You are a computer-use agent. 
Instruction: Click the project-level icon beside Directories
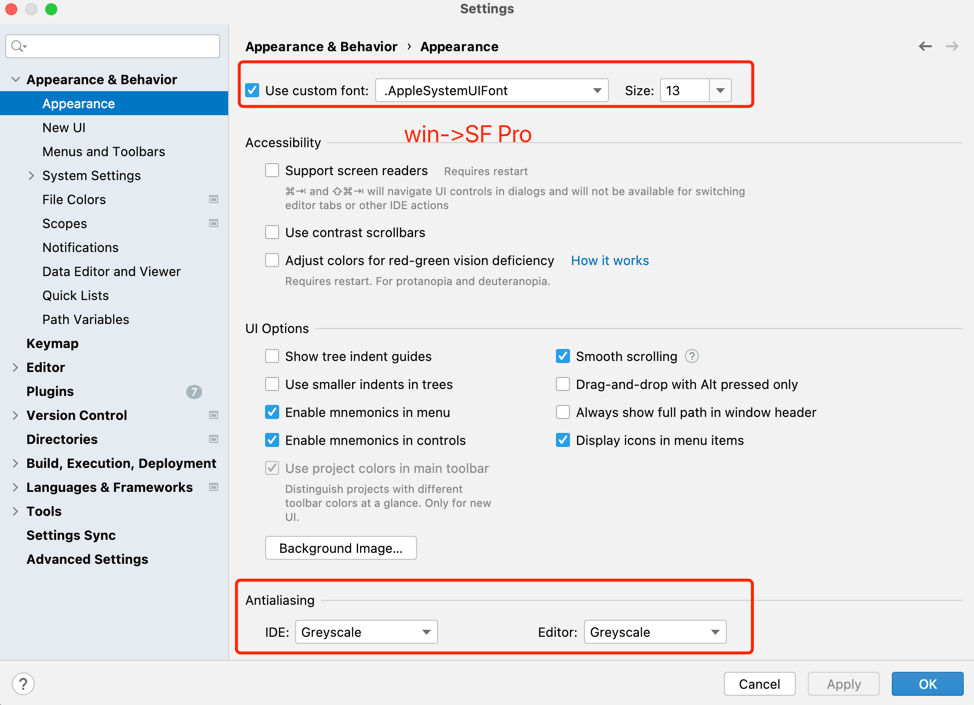pos(213,439)
